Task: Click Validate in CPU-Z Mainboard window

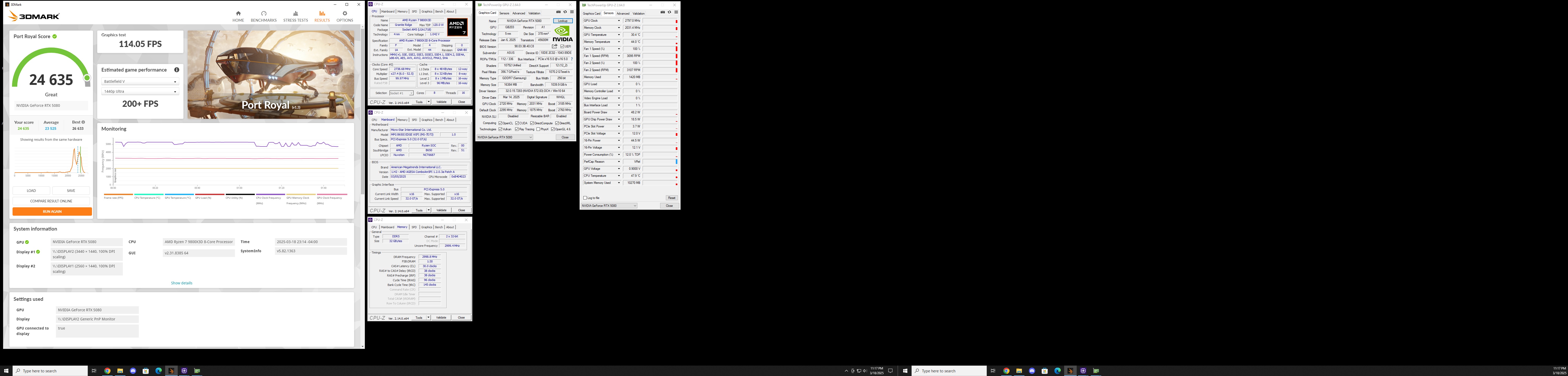Action: 442,210
